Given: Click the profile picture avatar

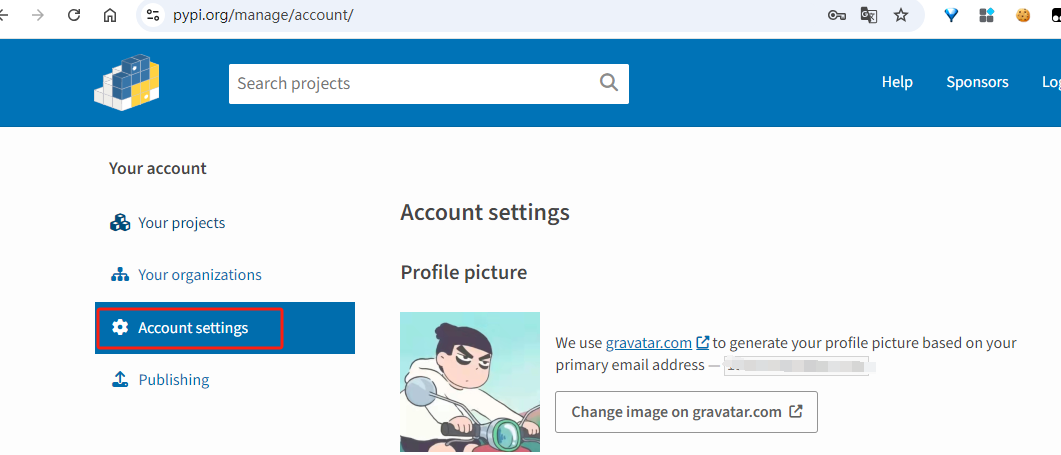Looking at the screenshot, I should pyautogui.click(x=470, y=383).
